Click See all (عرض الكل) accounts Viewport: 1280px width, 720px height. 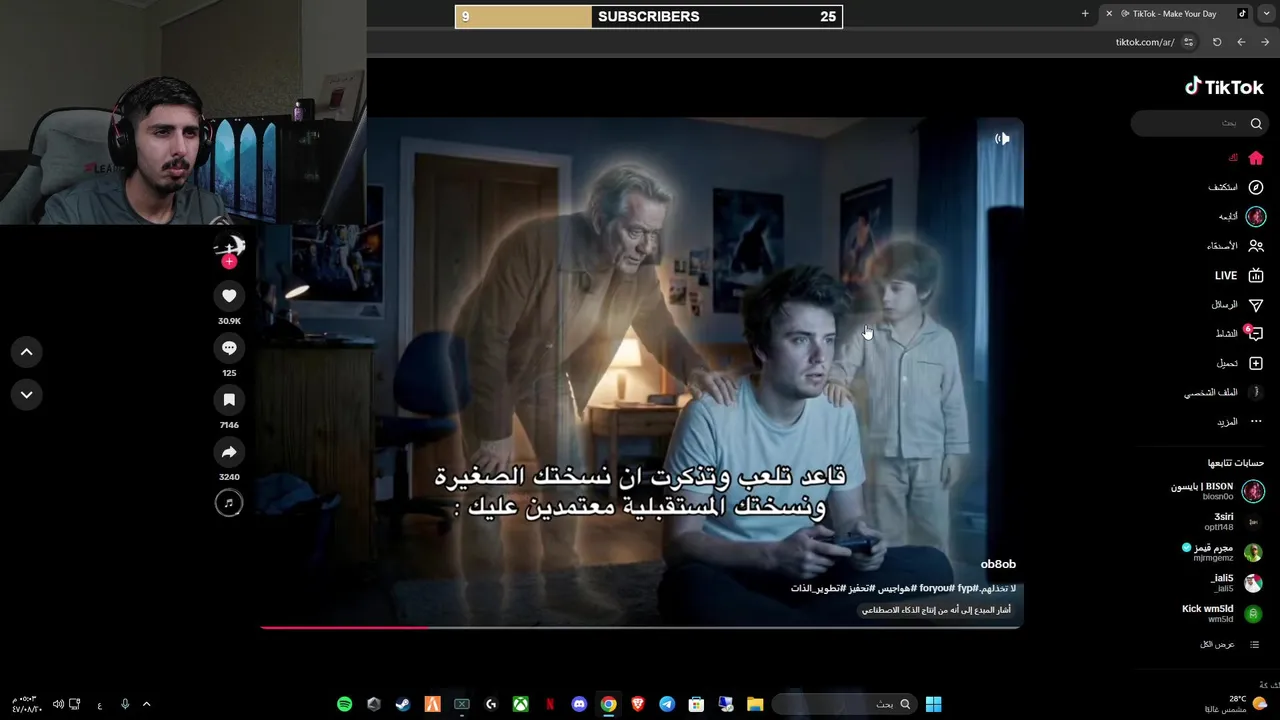point(1229,644)
